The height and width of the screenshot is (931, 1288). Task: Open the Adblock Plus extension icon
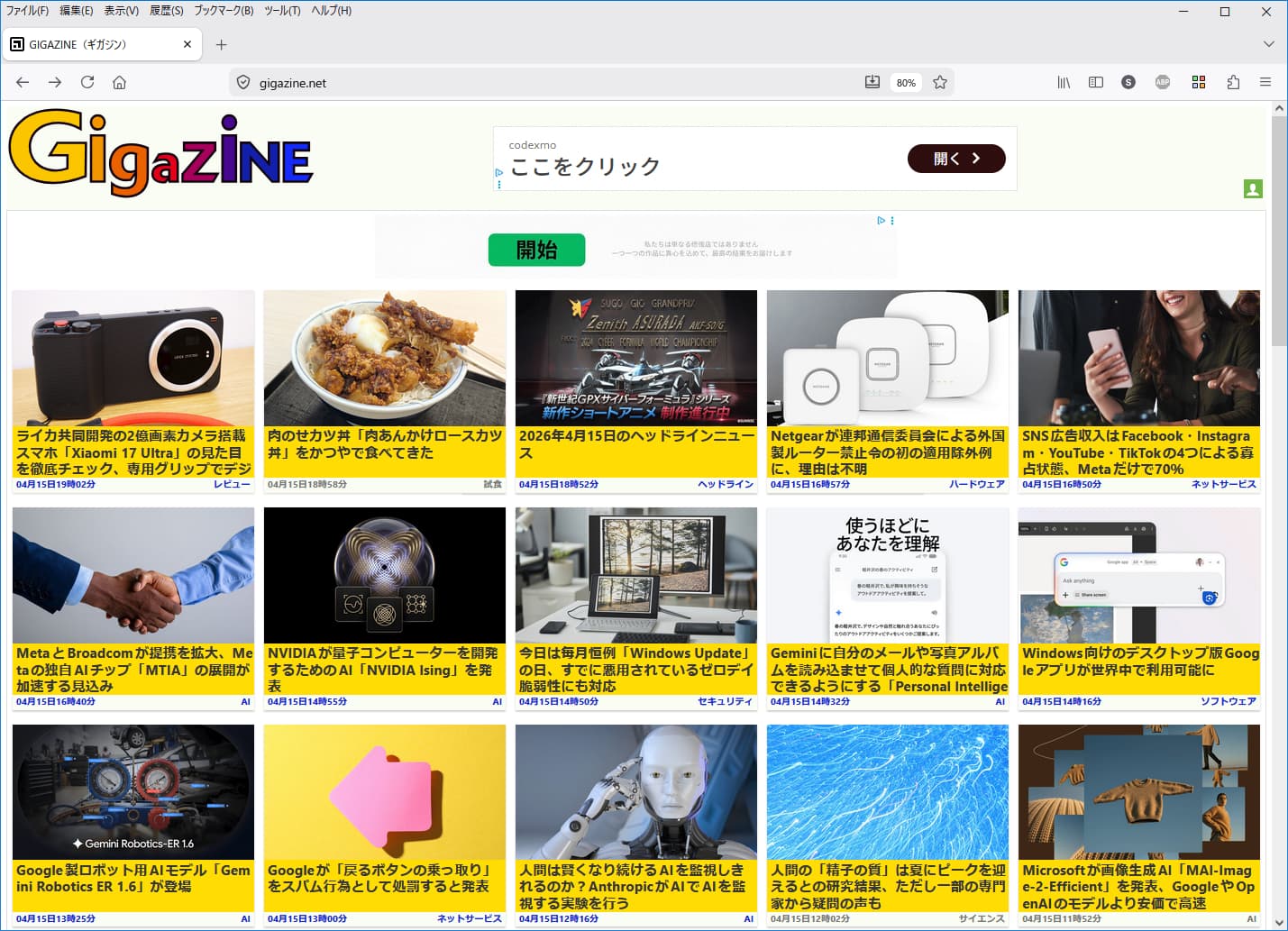coord(1163,82)
